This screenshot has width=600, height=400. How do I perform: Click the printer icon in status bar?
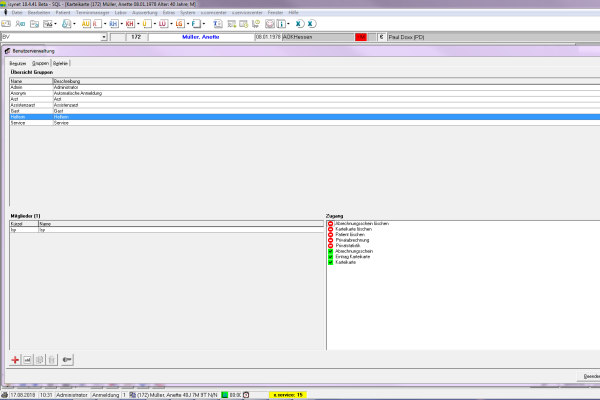4,395
